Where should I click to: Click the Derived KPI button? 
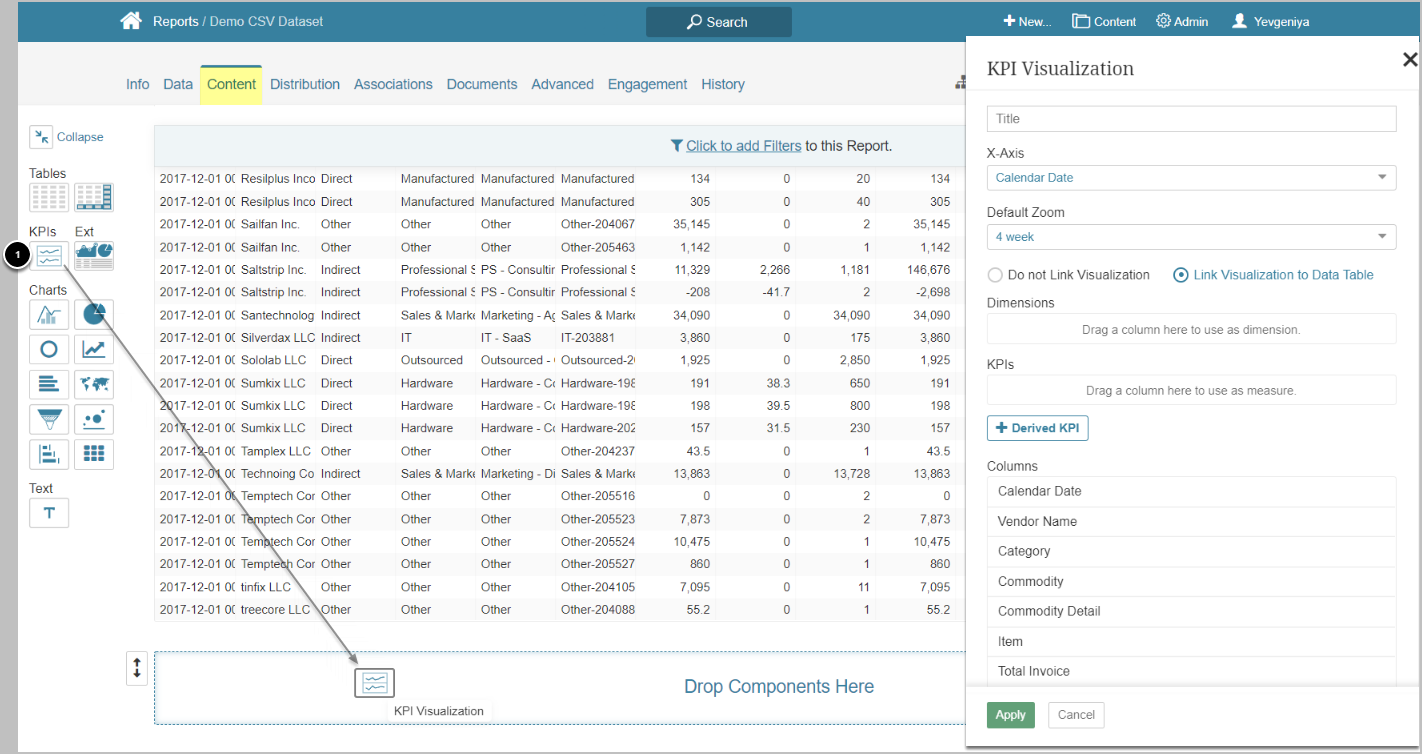coord(1038,428)
